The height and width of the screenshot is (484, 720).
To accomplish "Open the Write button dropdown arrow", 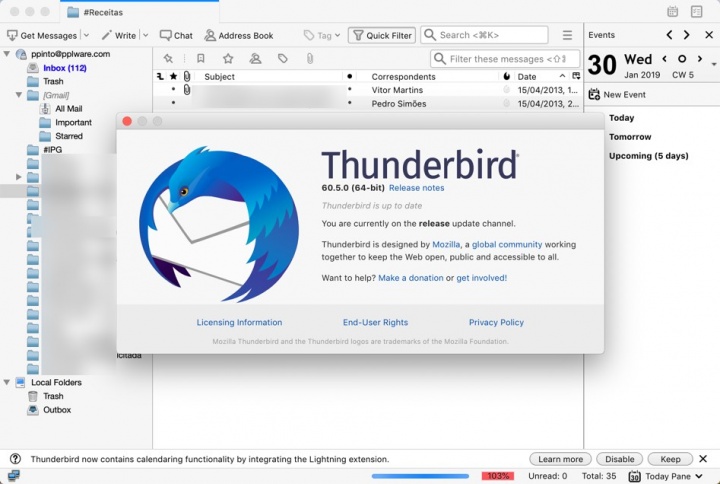I will [146, 35].
